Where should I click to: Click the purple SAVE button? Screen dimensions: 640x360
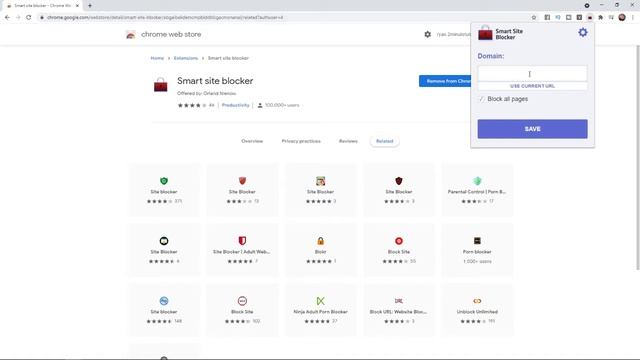coord(532,129)
